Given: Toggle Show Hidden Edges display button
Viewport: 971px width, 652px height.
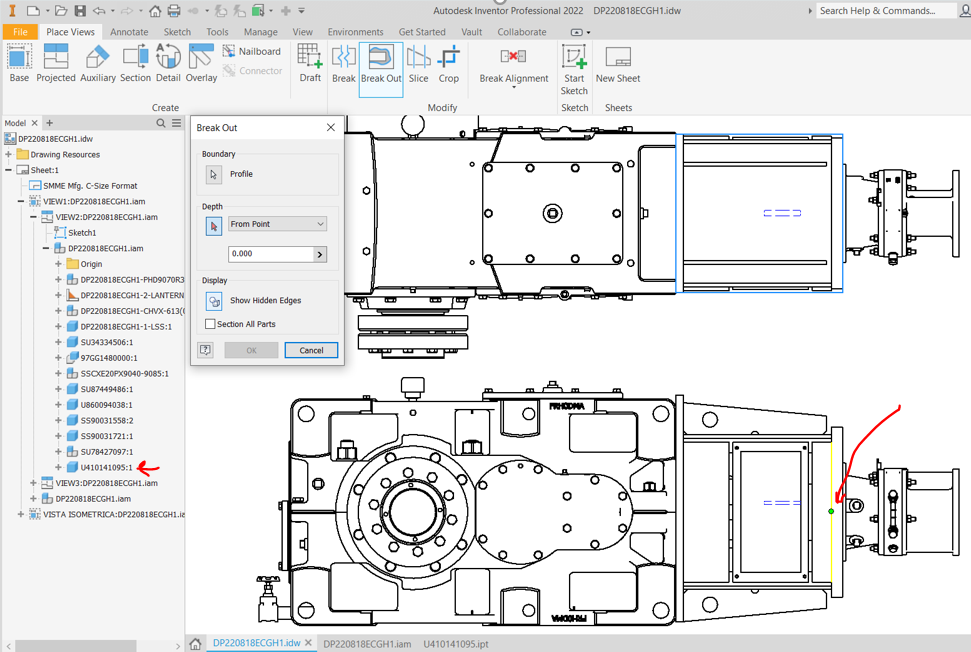Looking at the screenshot, I should click(213, 301).
